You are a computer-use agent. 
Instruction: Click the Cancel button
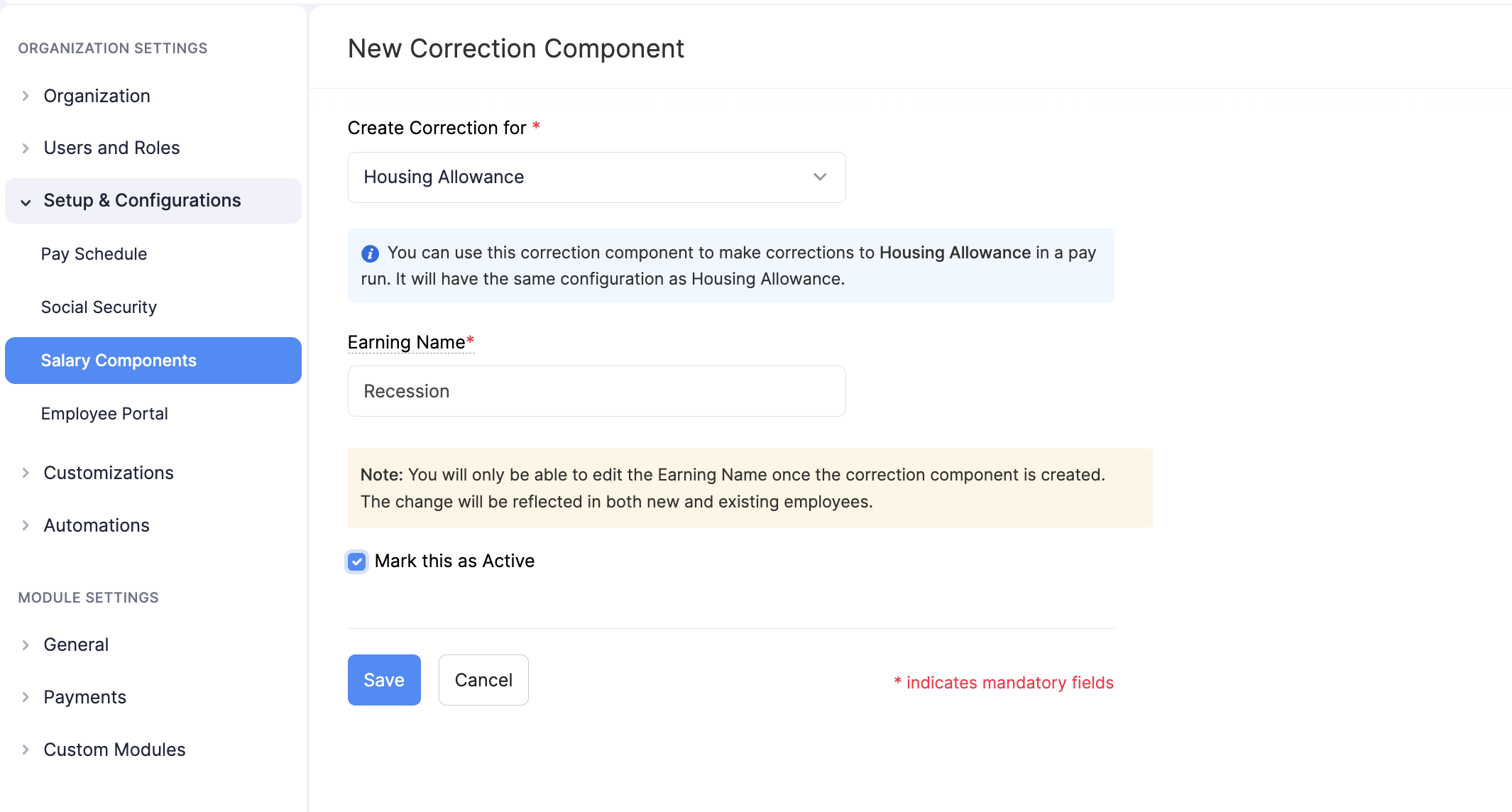483,679
